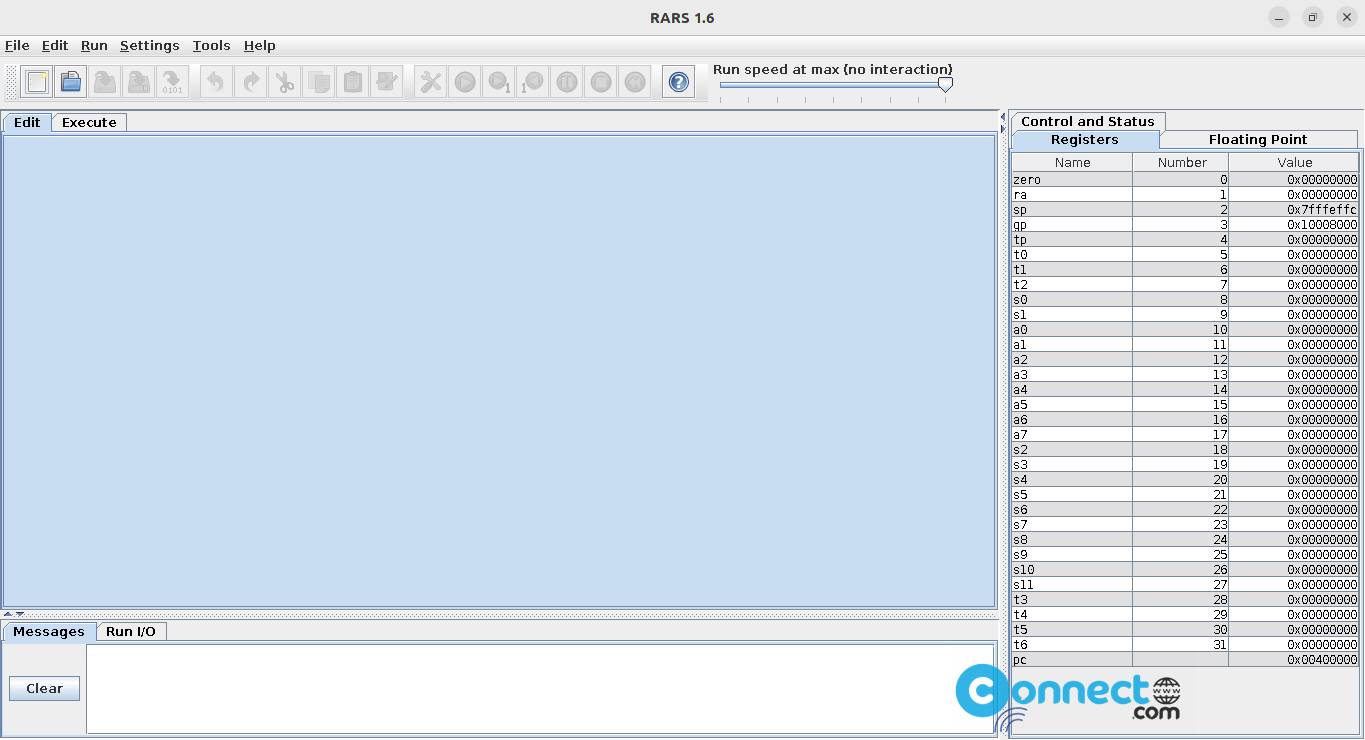Select the a0 register name cell

1072,330
